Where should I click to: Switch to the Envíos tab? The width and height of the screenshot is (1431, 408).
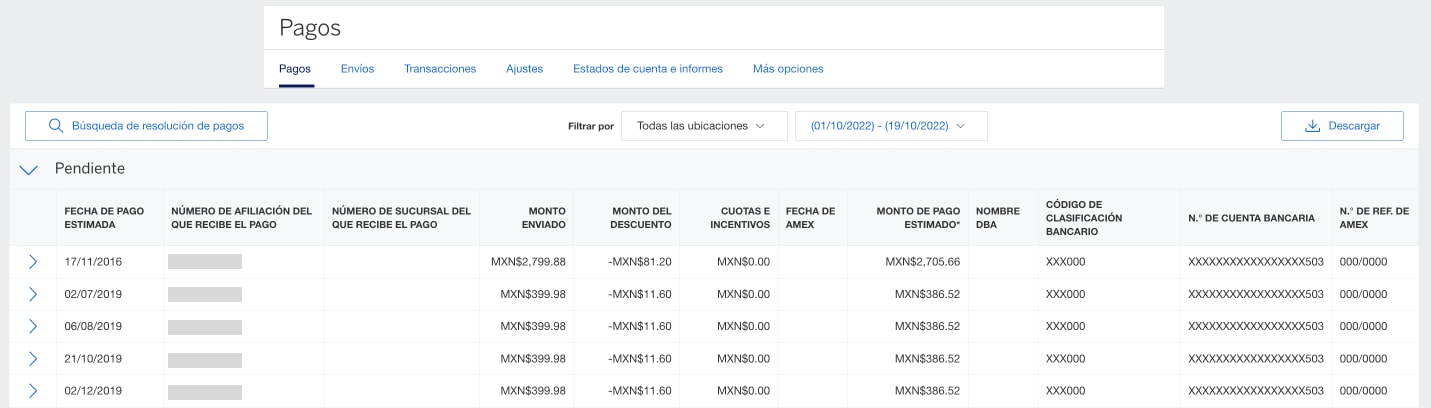click(x=357, y=69)
